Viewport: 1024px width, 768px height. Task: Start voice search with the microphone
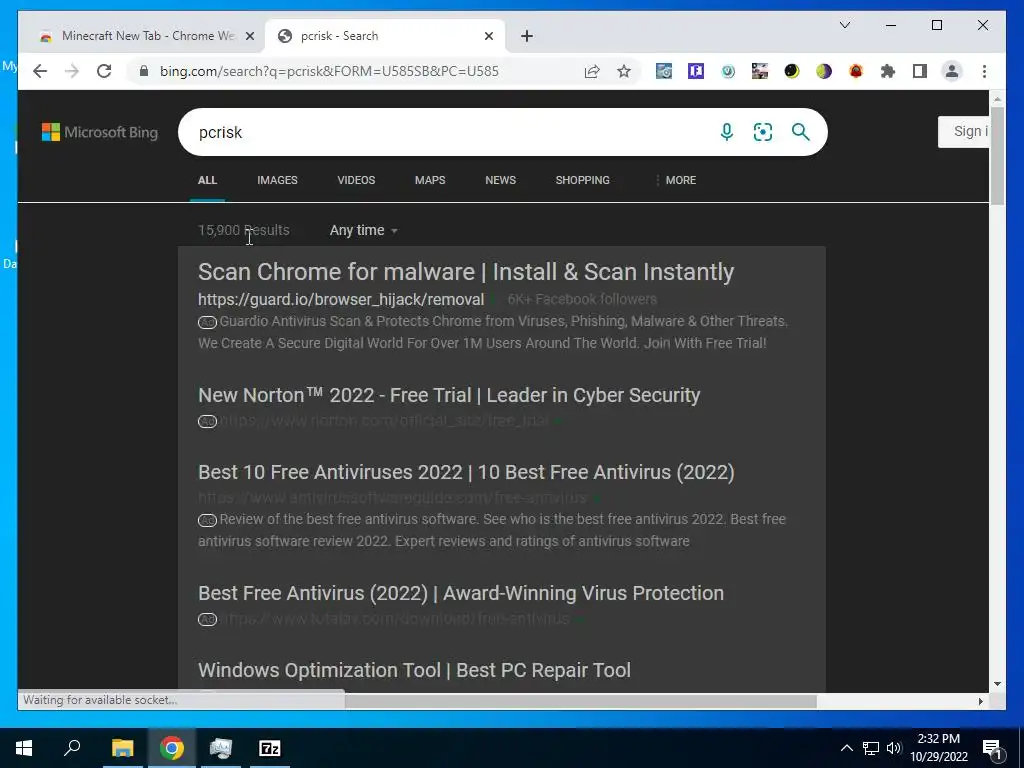(x=726, y=132)
